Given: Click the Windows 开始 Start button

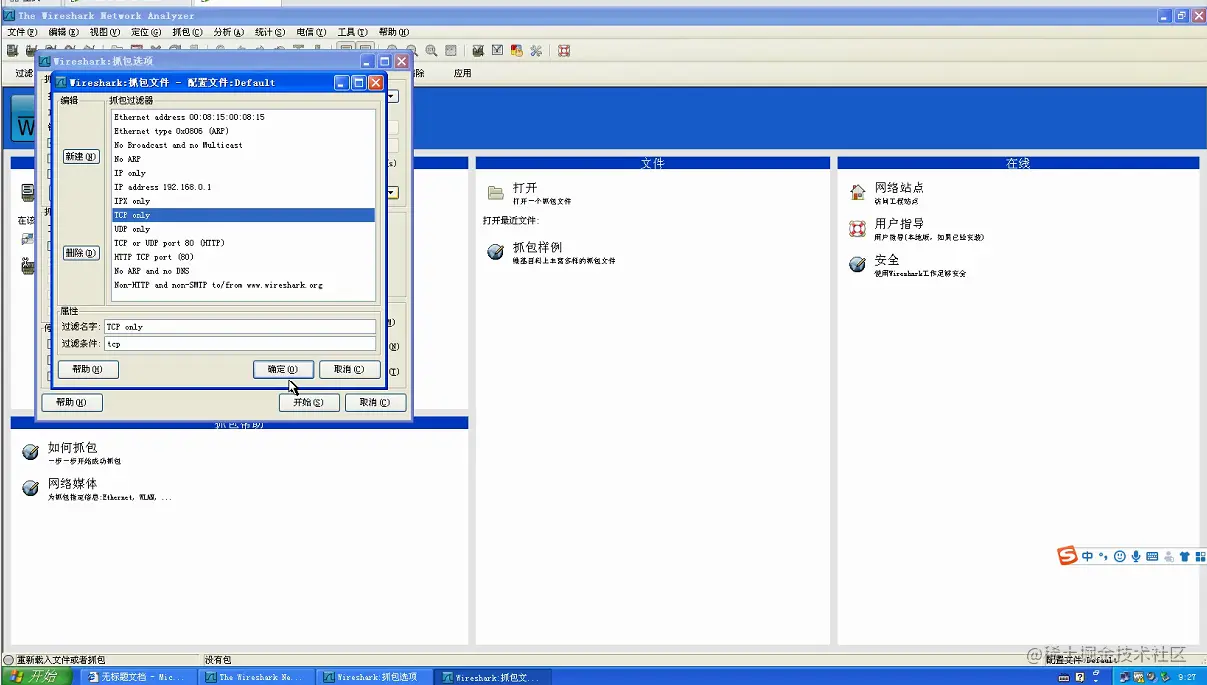Looking at the screenshot, I should (36, 677).
